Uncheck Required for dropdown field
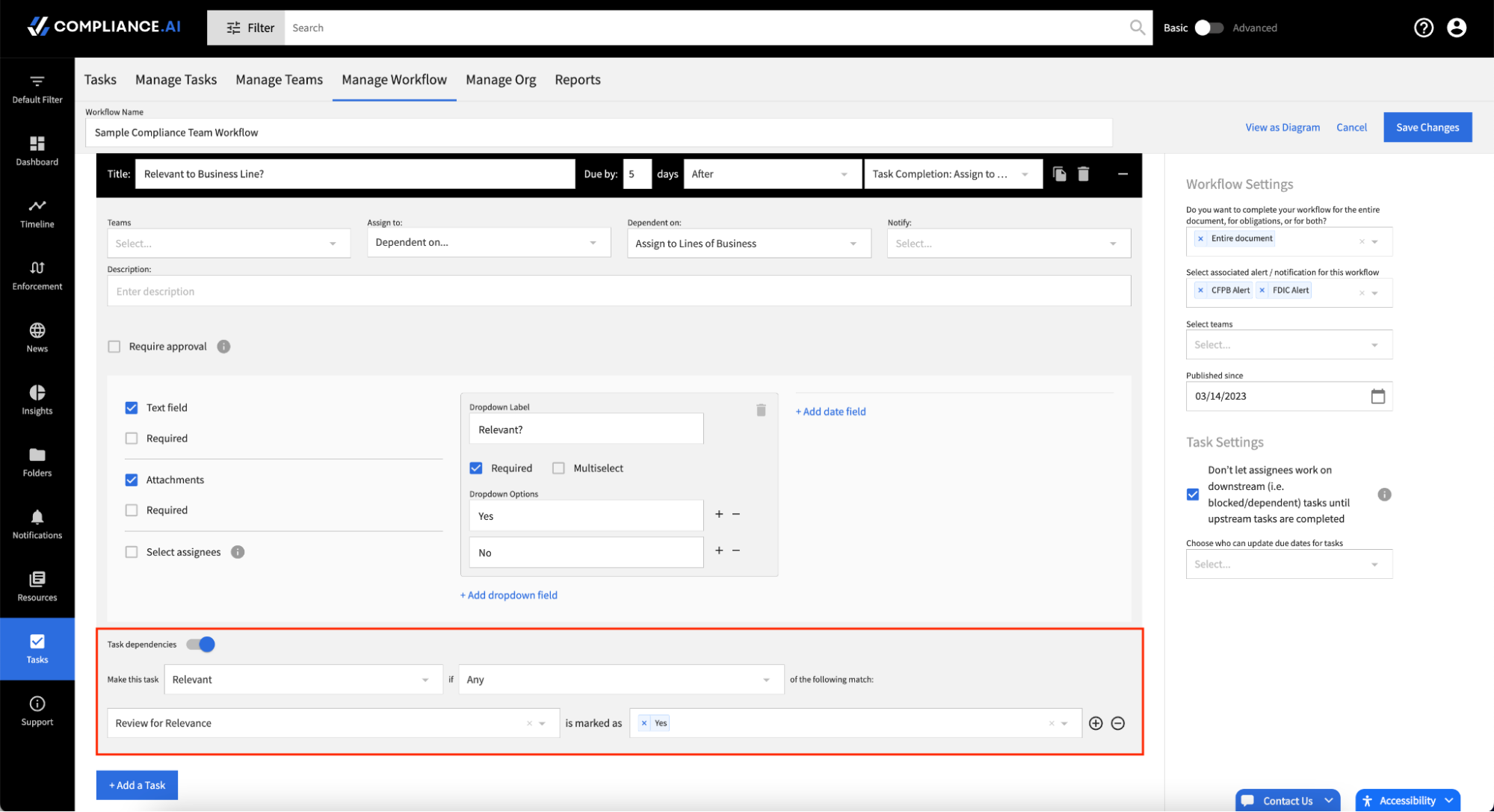 476,468
